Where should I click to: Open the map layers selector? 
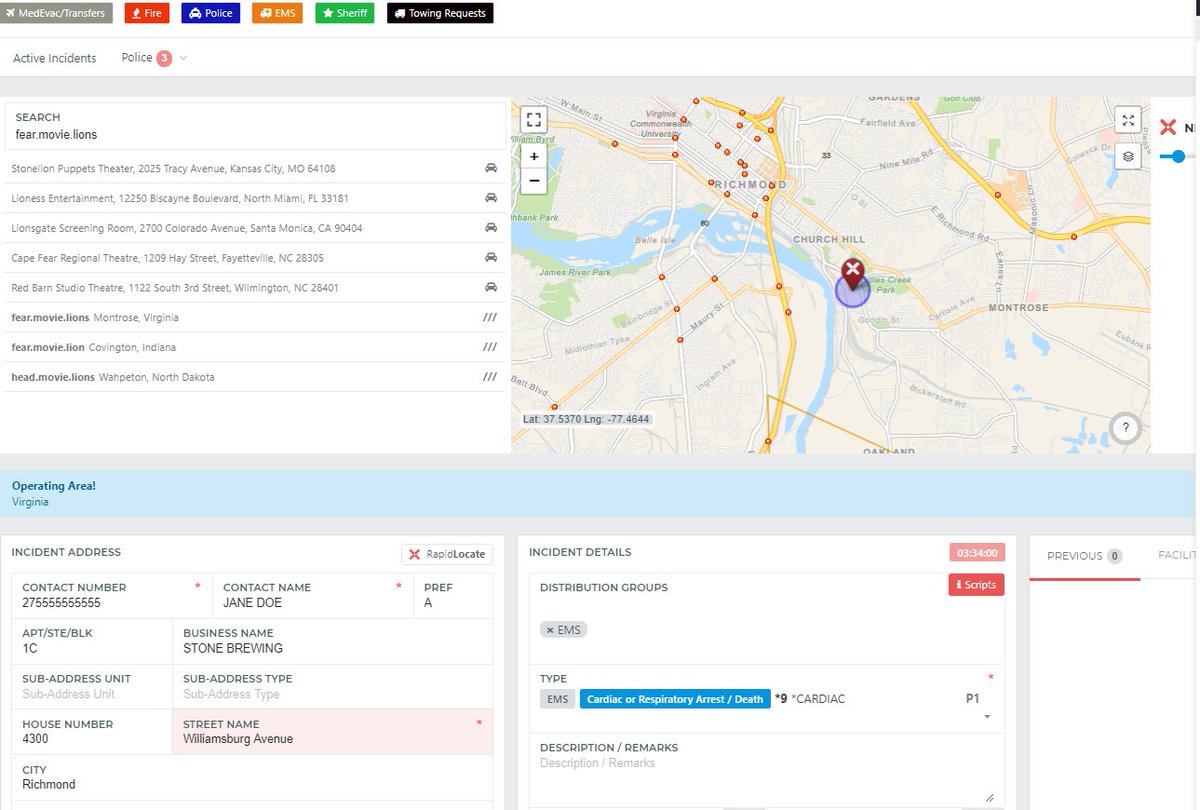tap(1128, 156)
